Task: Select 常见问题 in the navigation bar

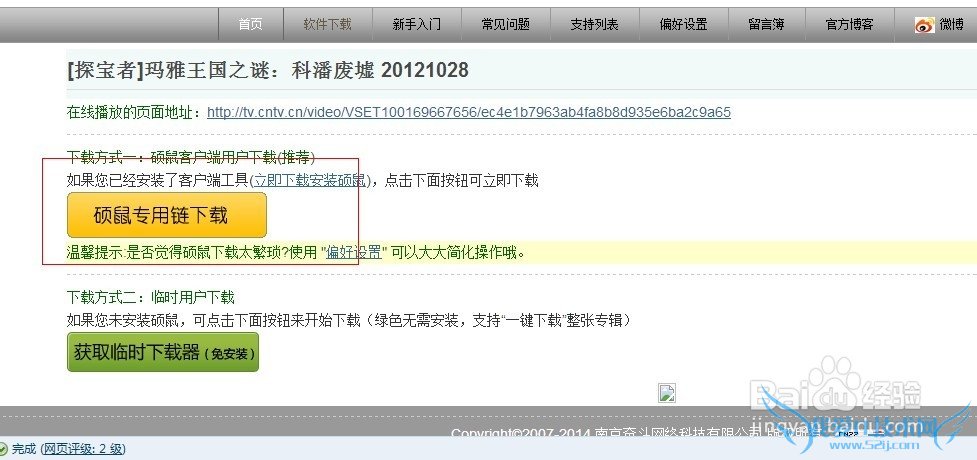Action: coord(506,24)
